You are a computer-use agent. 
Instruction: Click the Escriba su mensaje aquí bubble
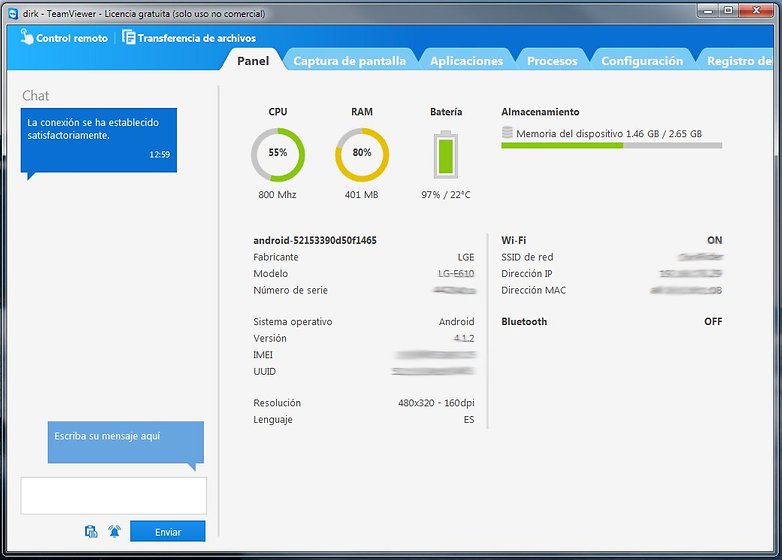pyautogui.click(x=126, y=443)
